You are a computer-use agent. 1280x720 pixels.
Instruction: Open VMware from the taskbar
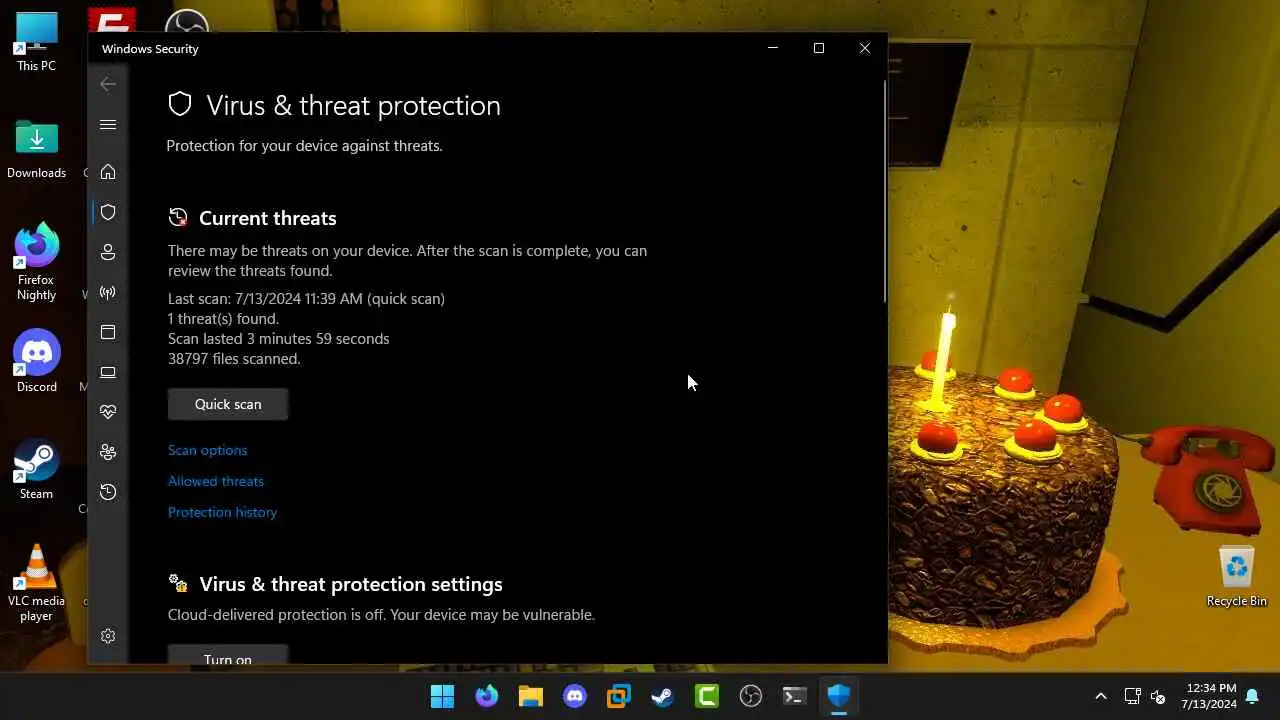tap(619, 696)
